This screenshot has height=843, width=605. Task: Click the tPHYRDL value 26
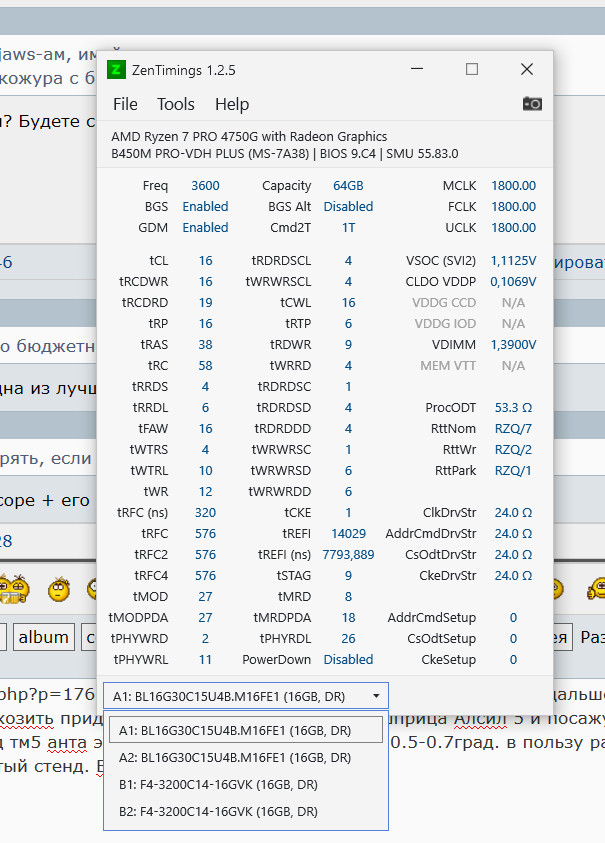tap(348, 638)
